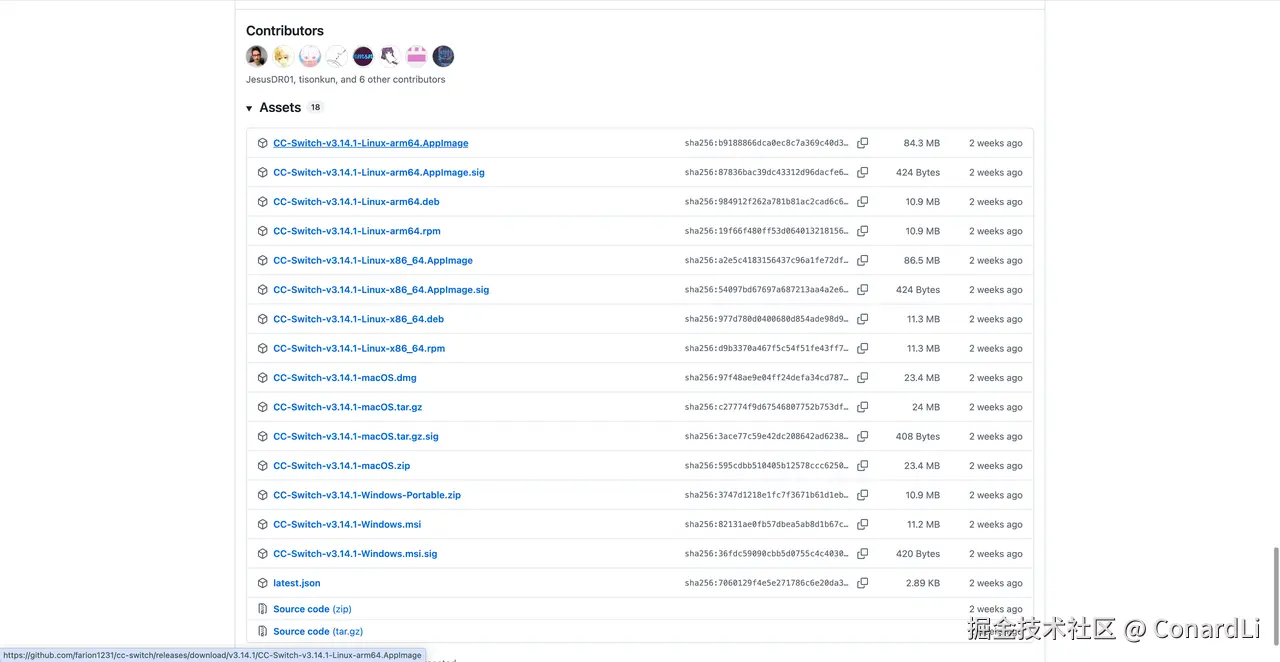
Task: Copy sha256 of Linux-arm64.AppImage
Action: 862,143
